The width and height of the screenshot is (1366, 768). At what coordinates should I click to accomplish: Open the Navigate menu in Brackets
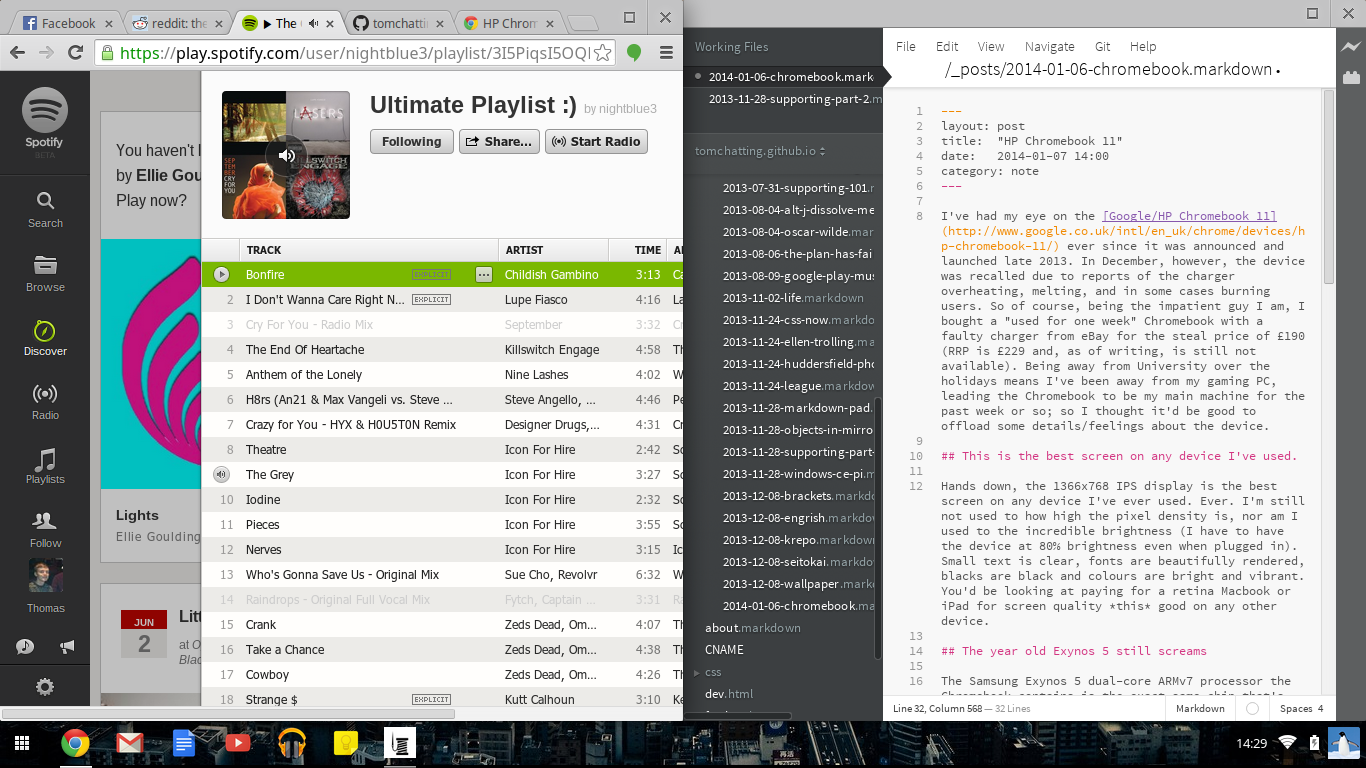[1049, 46]
